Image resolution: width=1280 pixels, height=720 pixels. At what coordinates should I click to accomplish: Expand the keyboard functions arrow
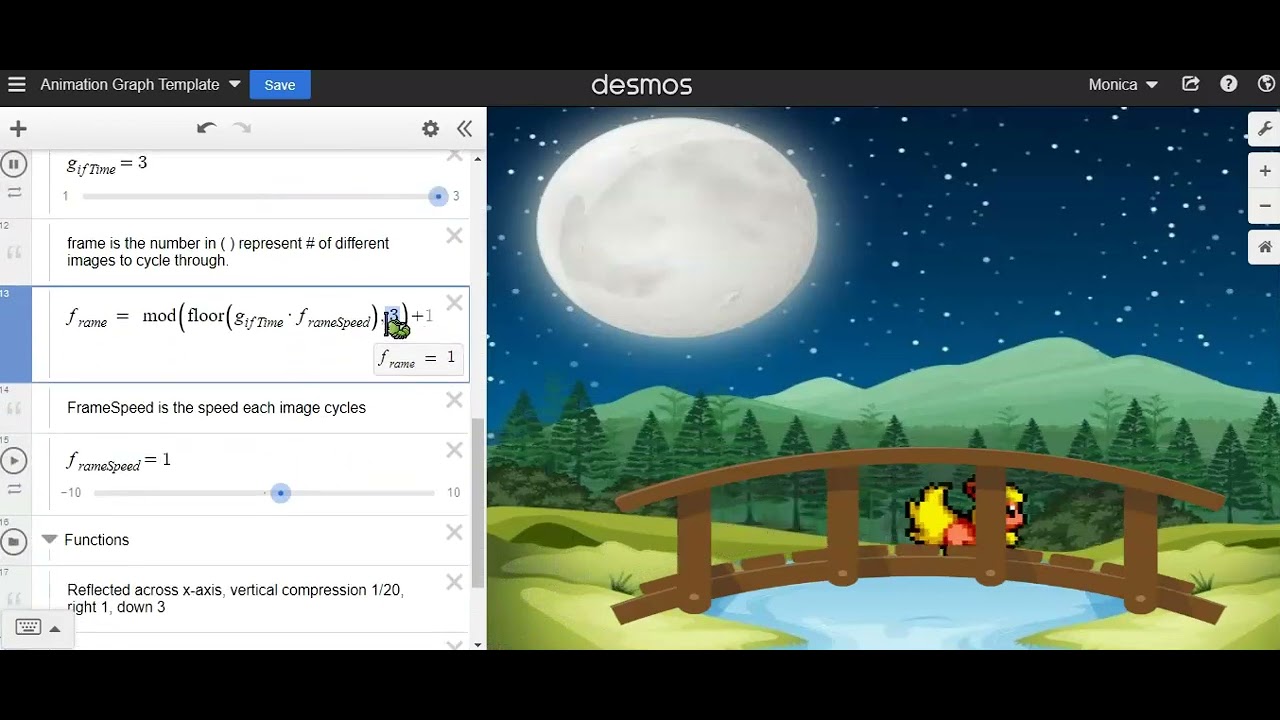(x=55, y=628)
